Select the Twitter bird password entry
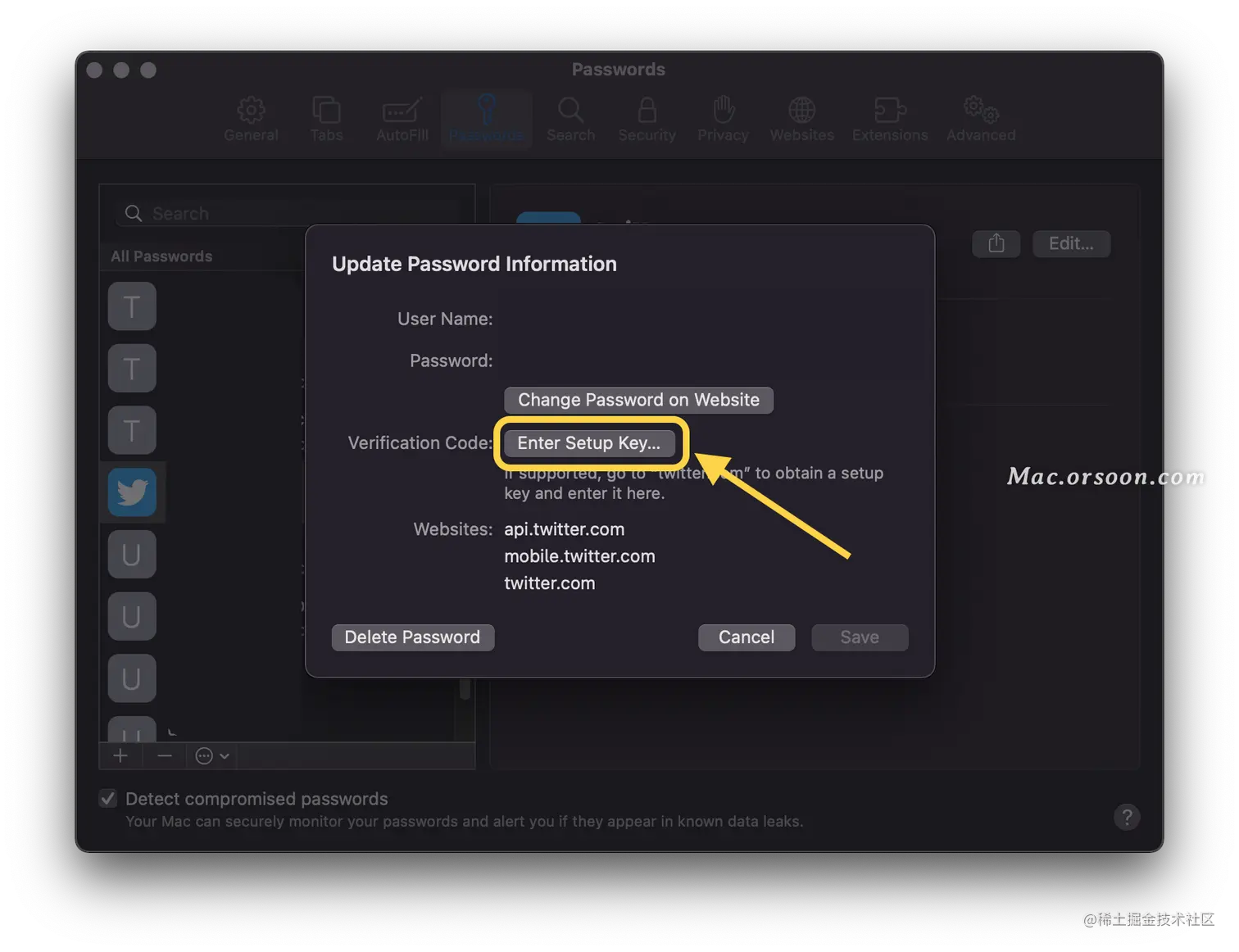The height and width of the screenshot is (952, 1239). tap(132, 492)
